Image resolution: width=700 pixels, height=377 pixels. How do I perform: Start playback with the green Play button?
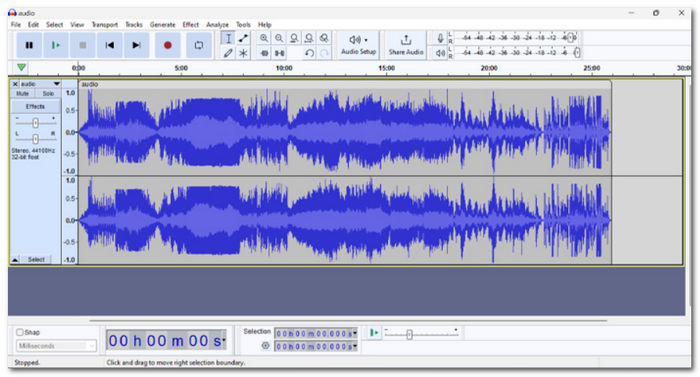(56, 45)
